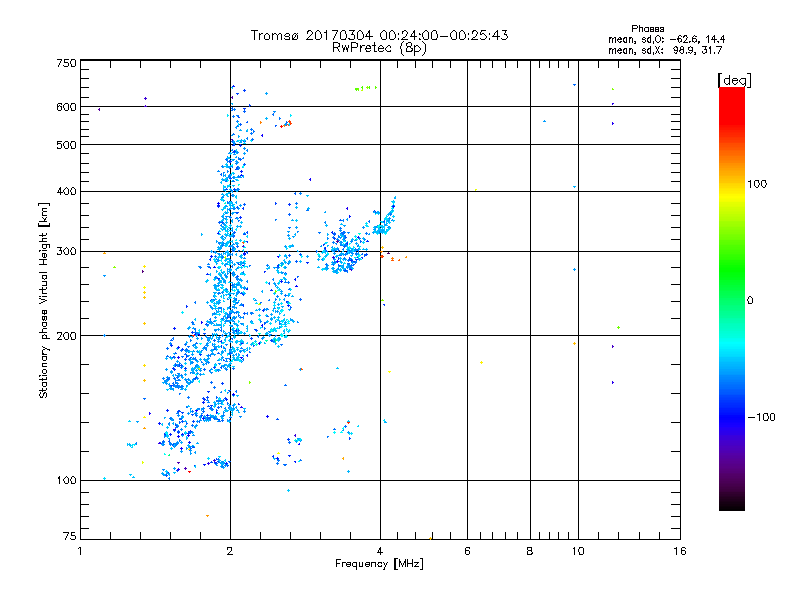Image resolution: width=800 pixels, height=600 pixels.
Task: Click the '75' height axis label
Action: tap(70, 536)
